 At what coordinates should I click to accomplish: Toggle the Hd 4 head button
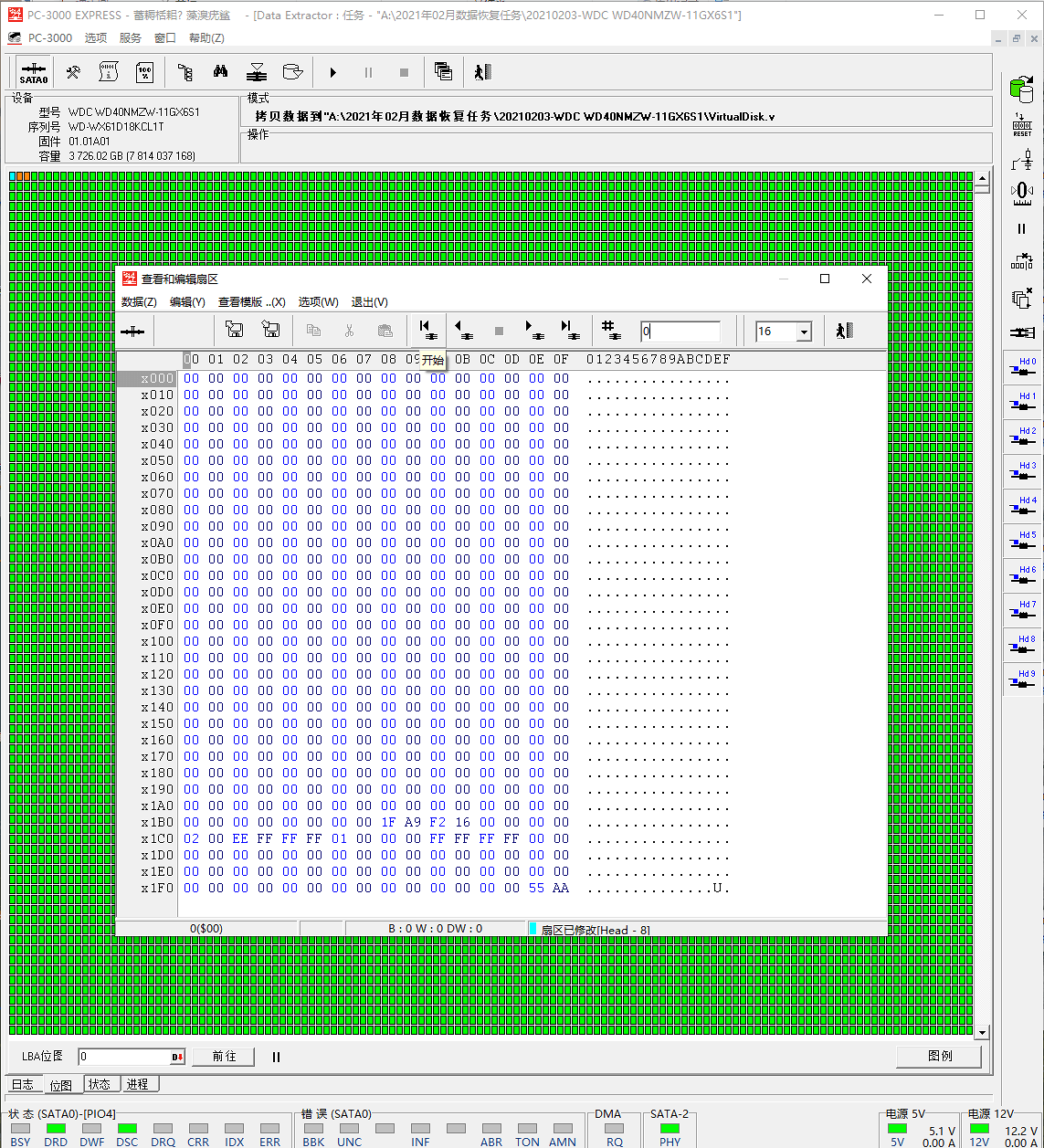pyautogui.click(x=1022, y=506)
